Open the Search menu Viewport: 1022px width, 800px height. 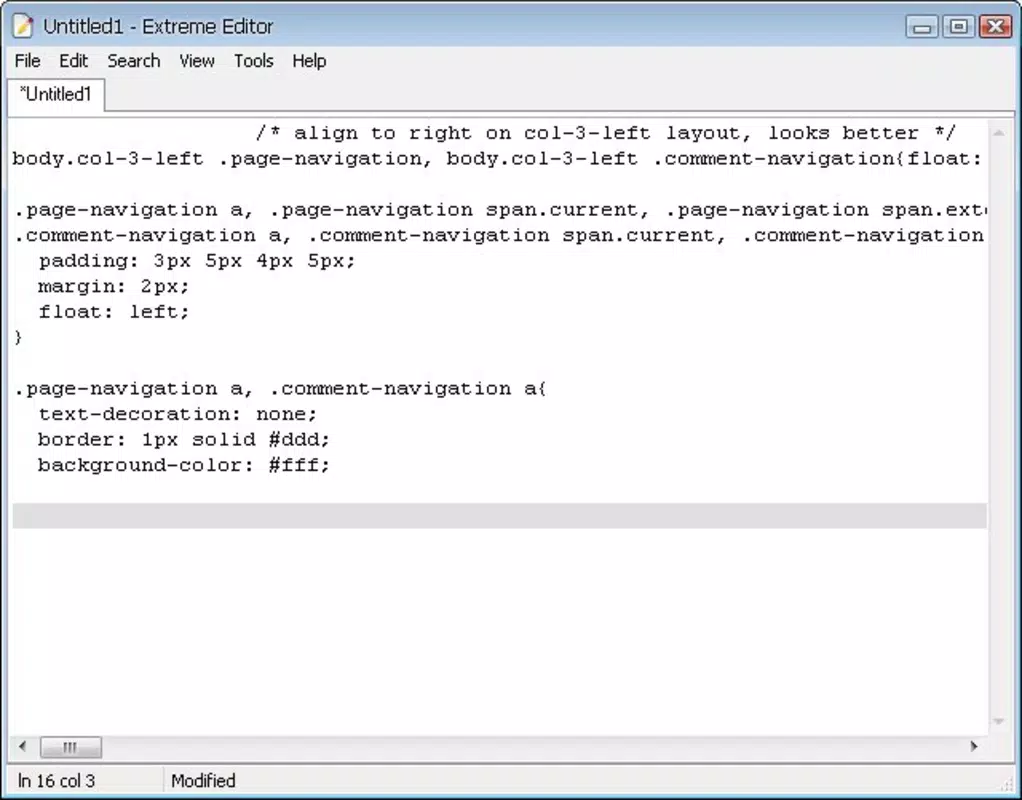(134, 61)
